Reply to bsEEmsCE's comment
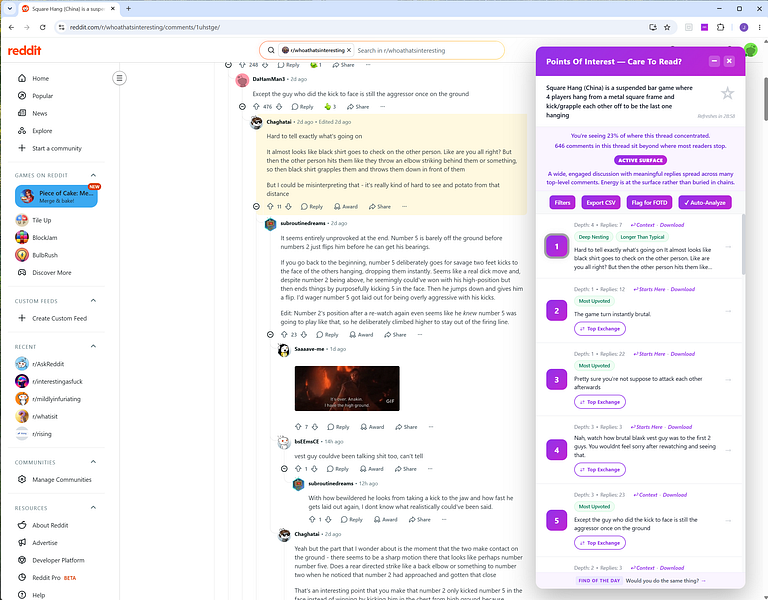 337,469
